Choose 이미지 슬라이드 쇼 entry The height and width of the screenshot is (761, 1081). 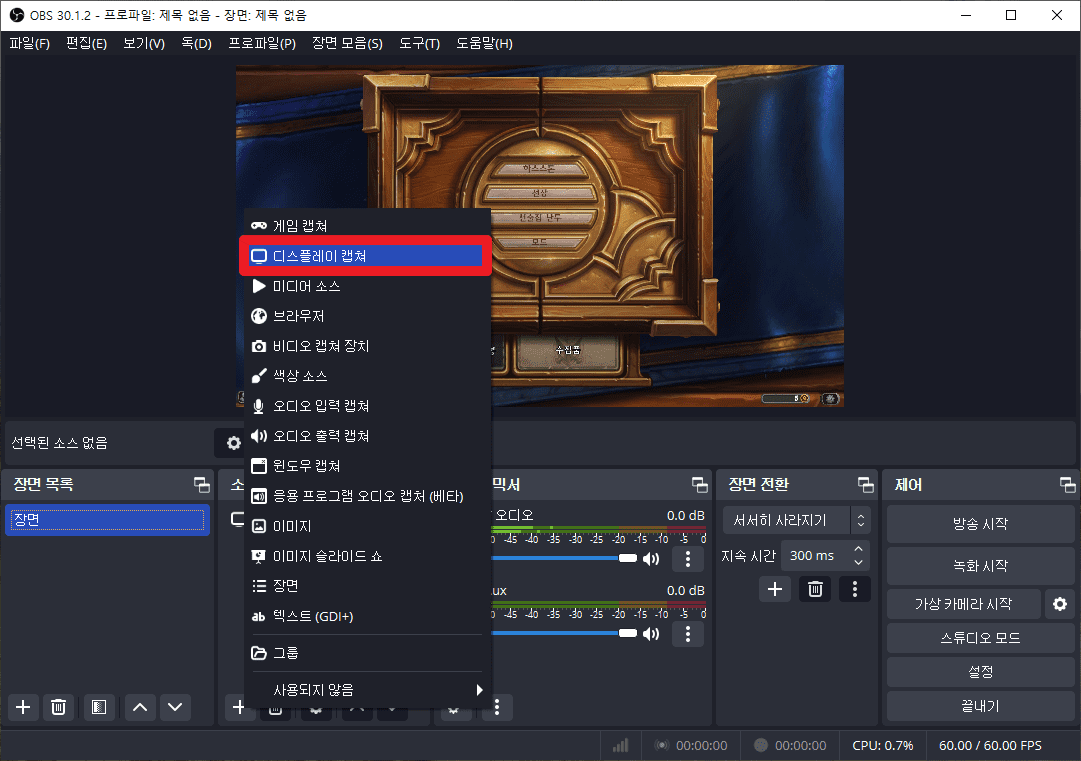(366, 556)
